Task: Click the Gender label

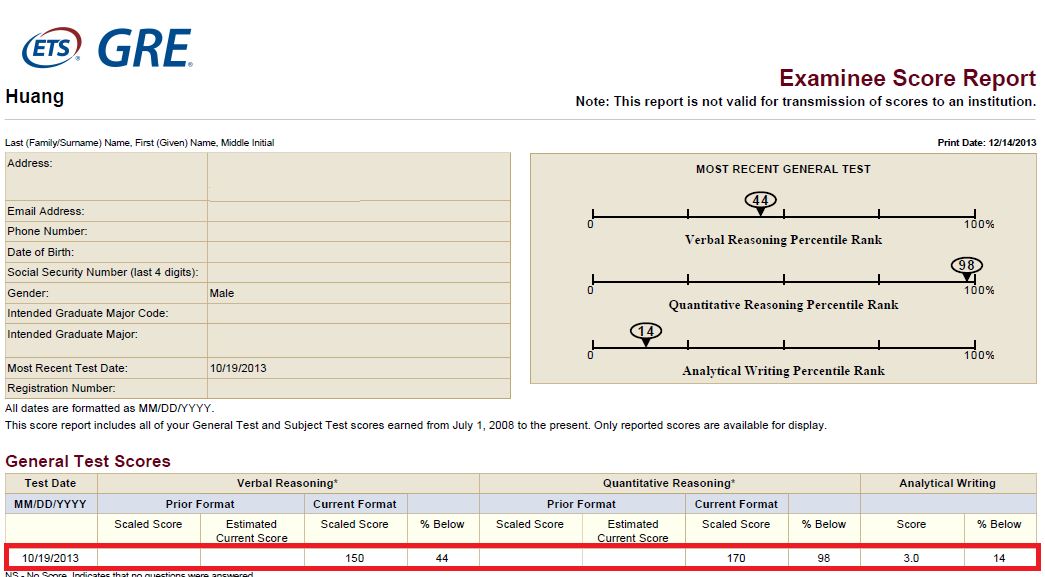Action: click(x=28, y=293)
